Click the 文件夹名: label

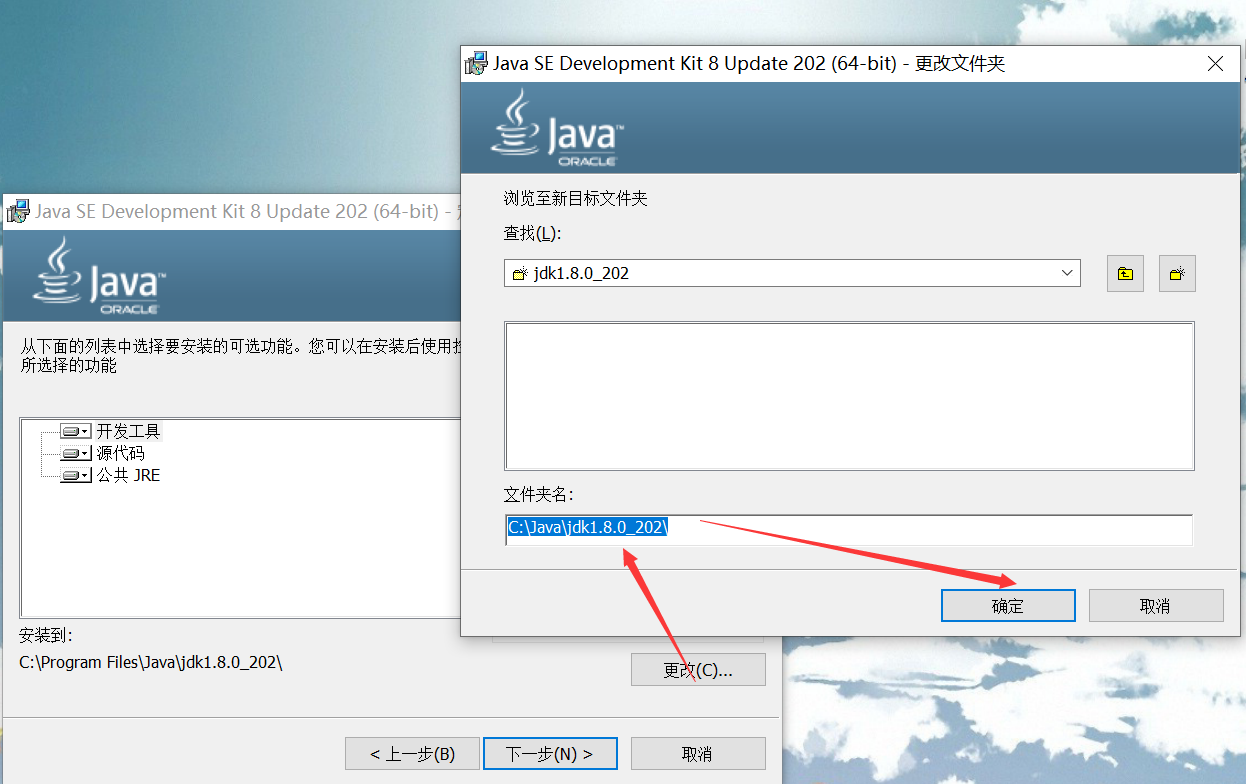538,494
